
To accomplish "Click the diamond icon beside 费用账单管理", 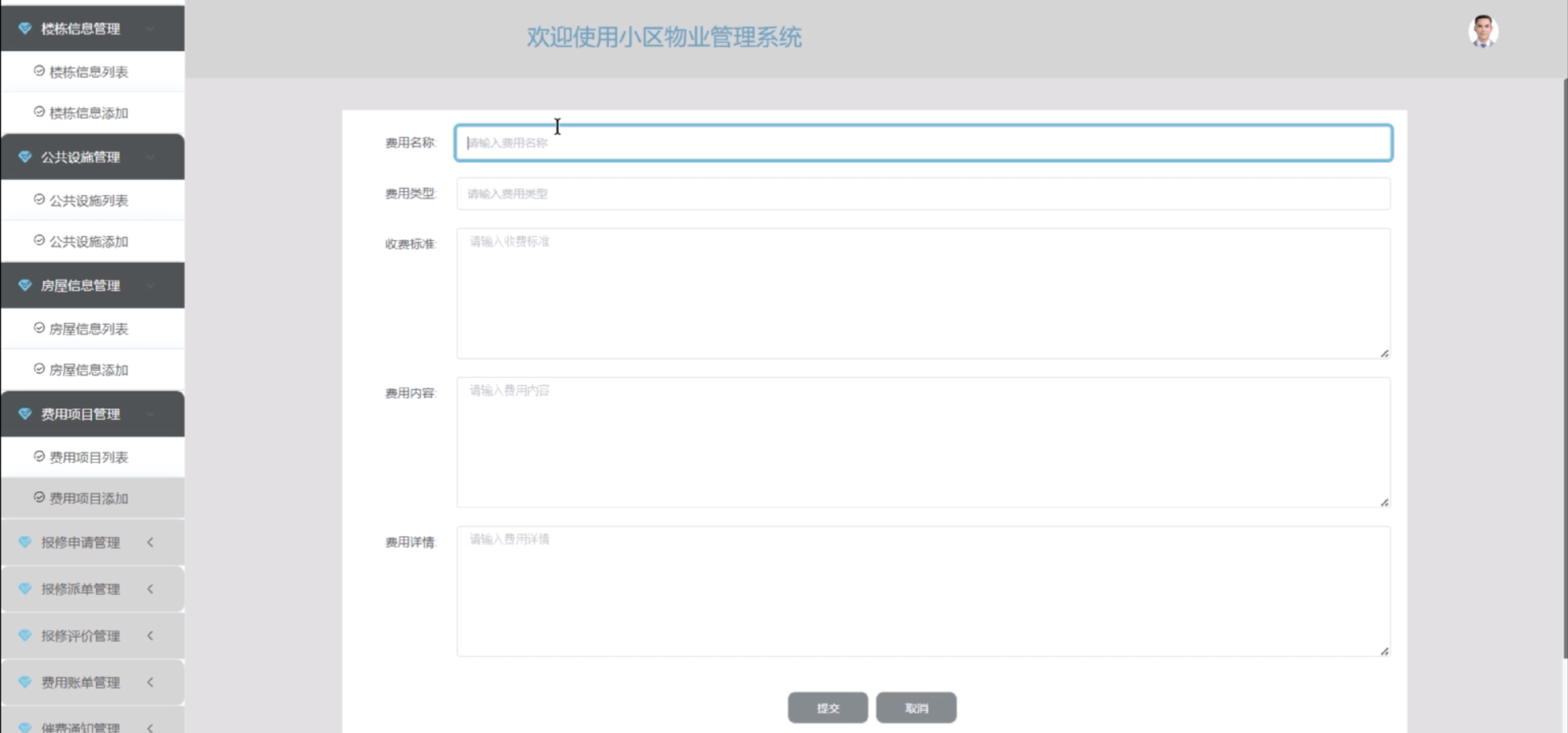I will [x=24, y=682].
